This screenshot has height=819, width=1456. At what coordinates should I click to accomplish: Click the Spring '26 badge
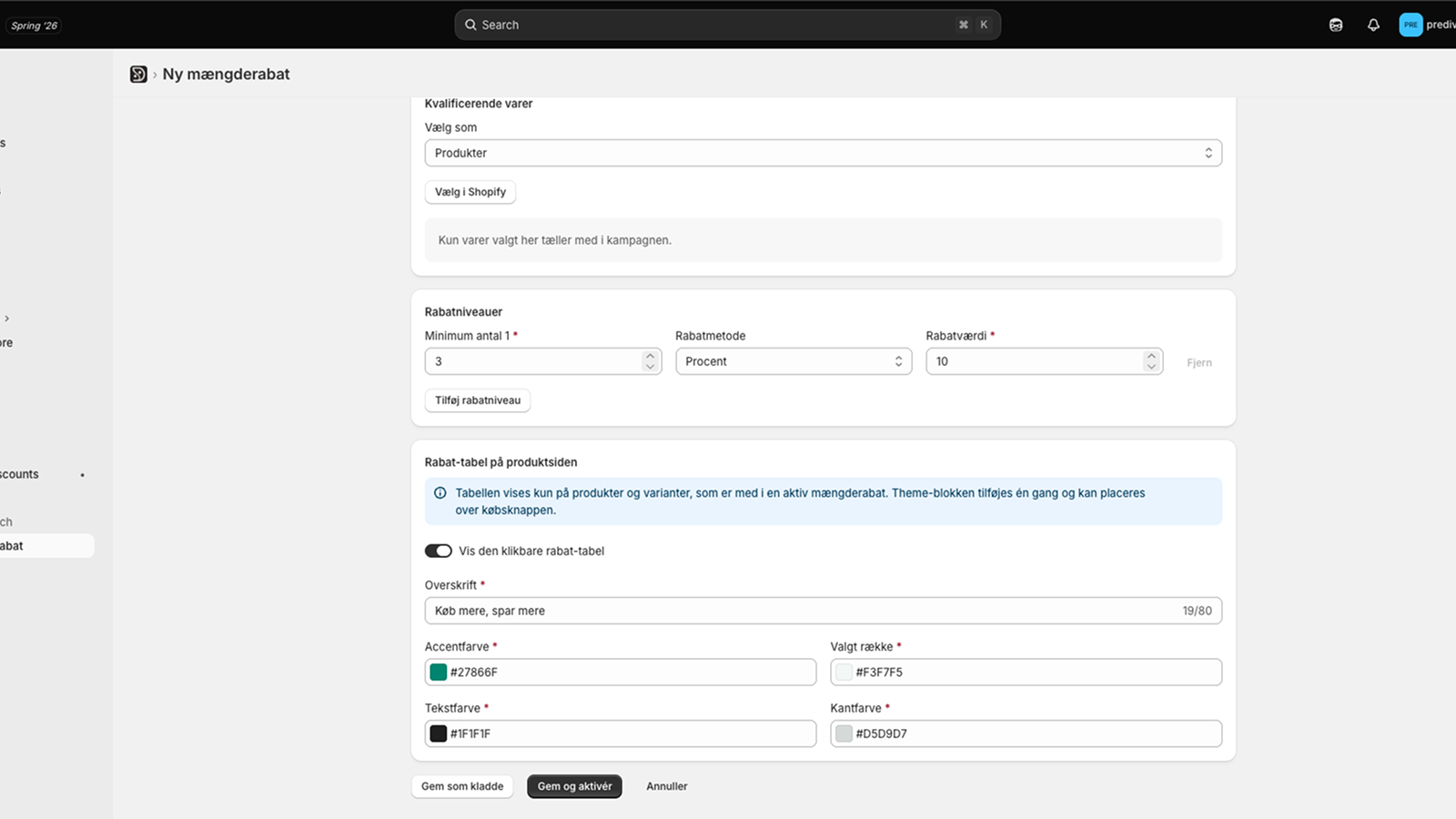click(x=35, y=25)
